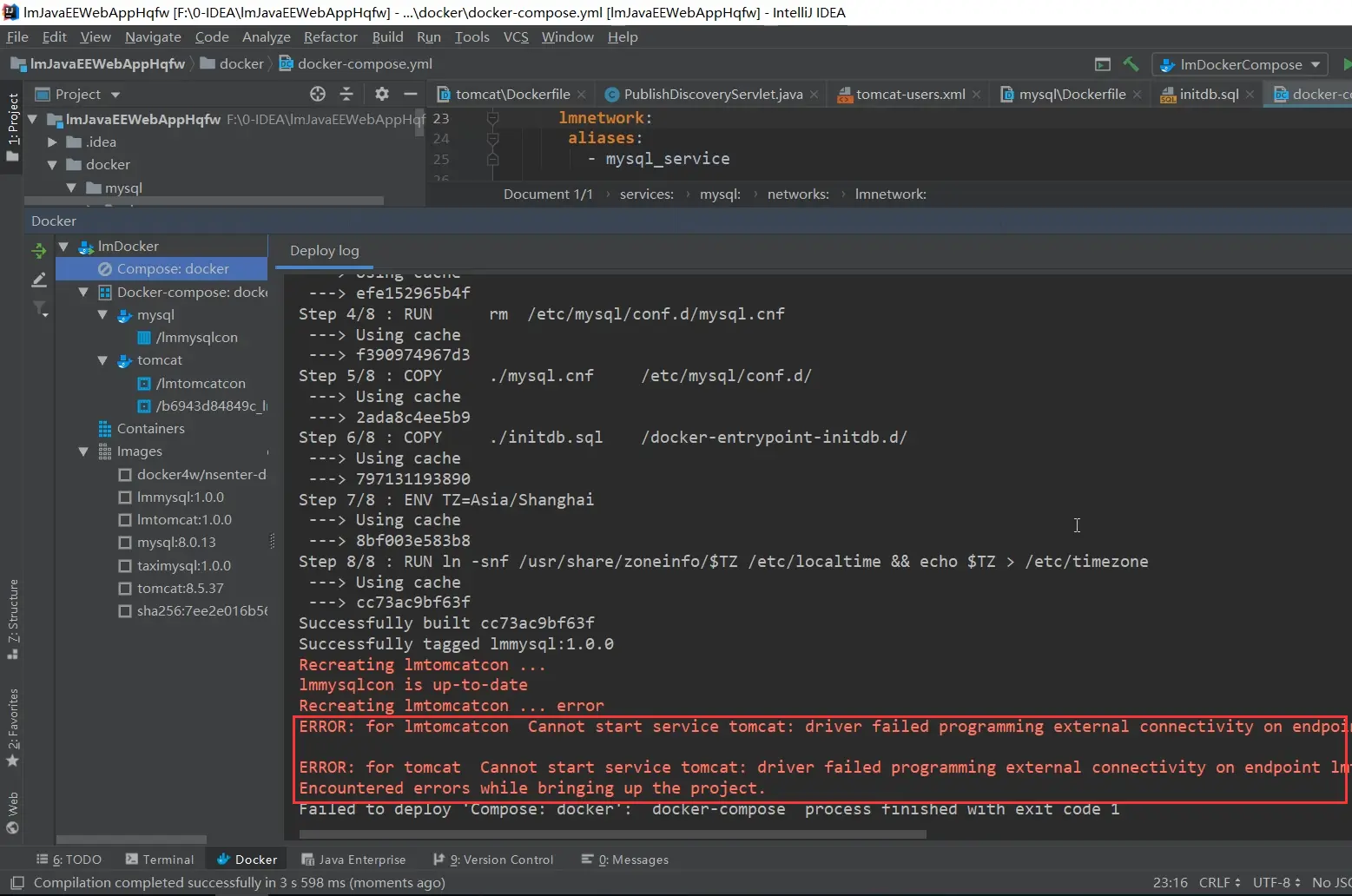This screenshot has height=896, width=1352.
Task: Check the lmmysql:1.0.0 image checkbox
Action: tap(125, 497)
